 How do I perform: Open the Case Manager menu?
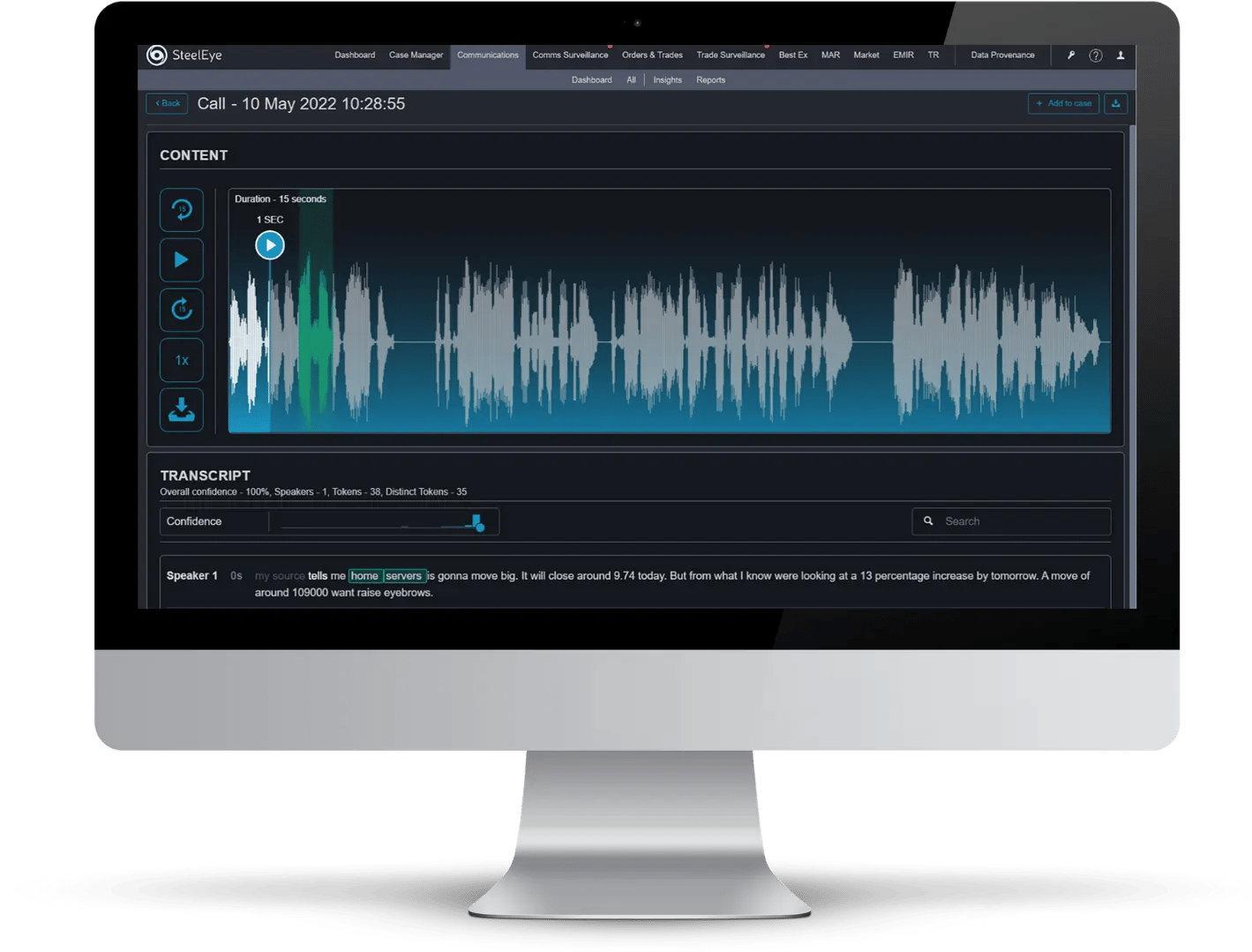[x=416, y=55]
